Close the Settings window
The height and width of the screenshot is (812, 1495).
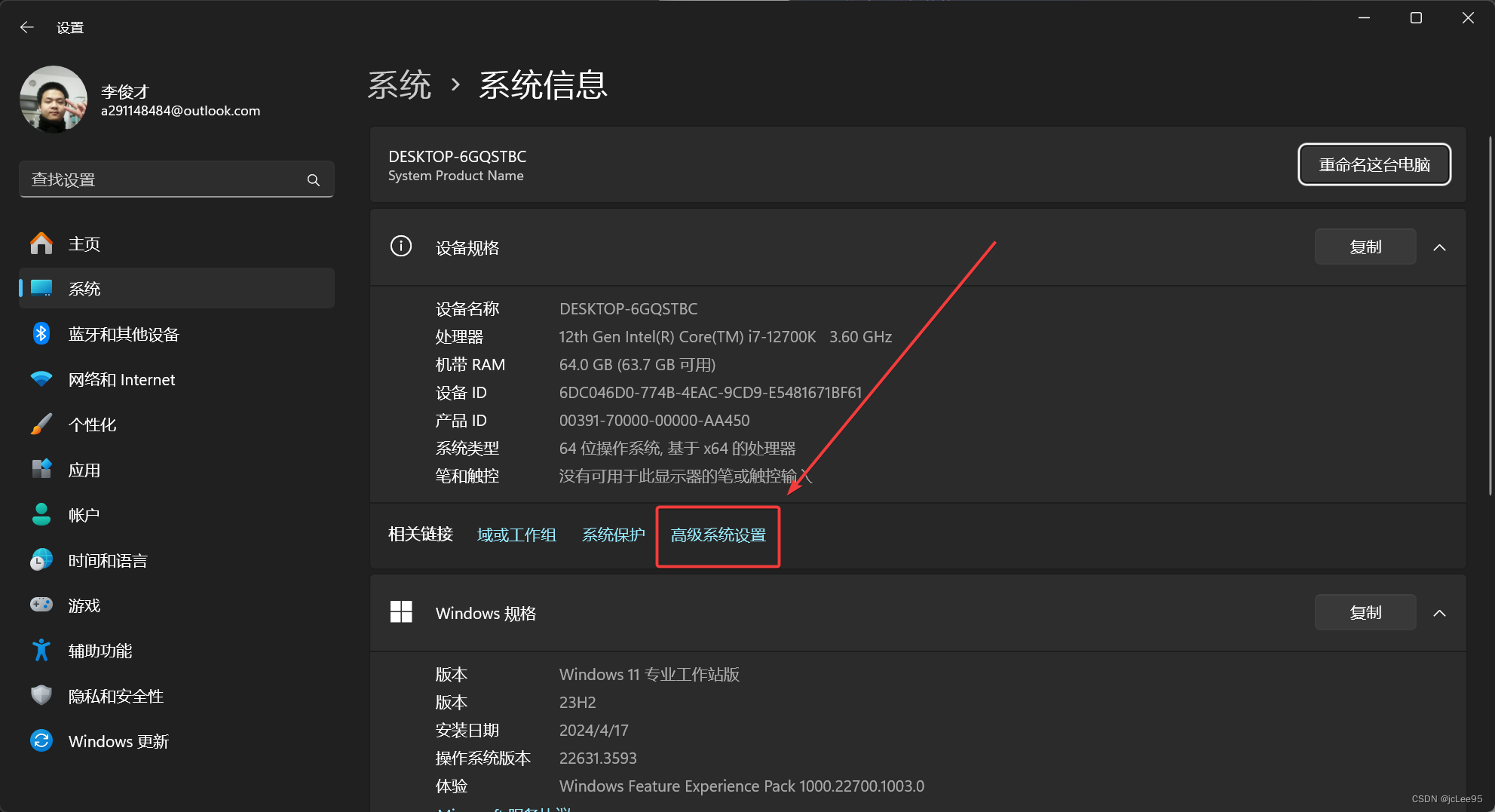[1468, 17]
